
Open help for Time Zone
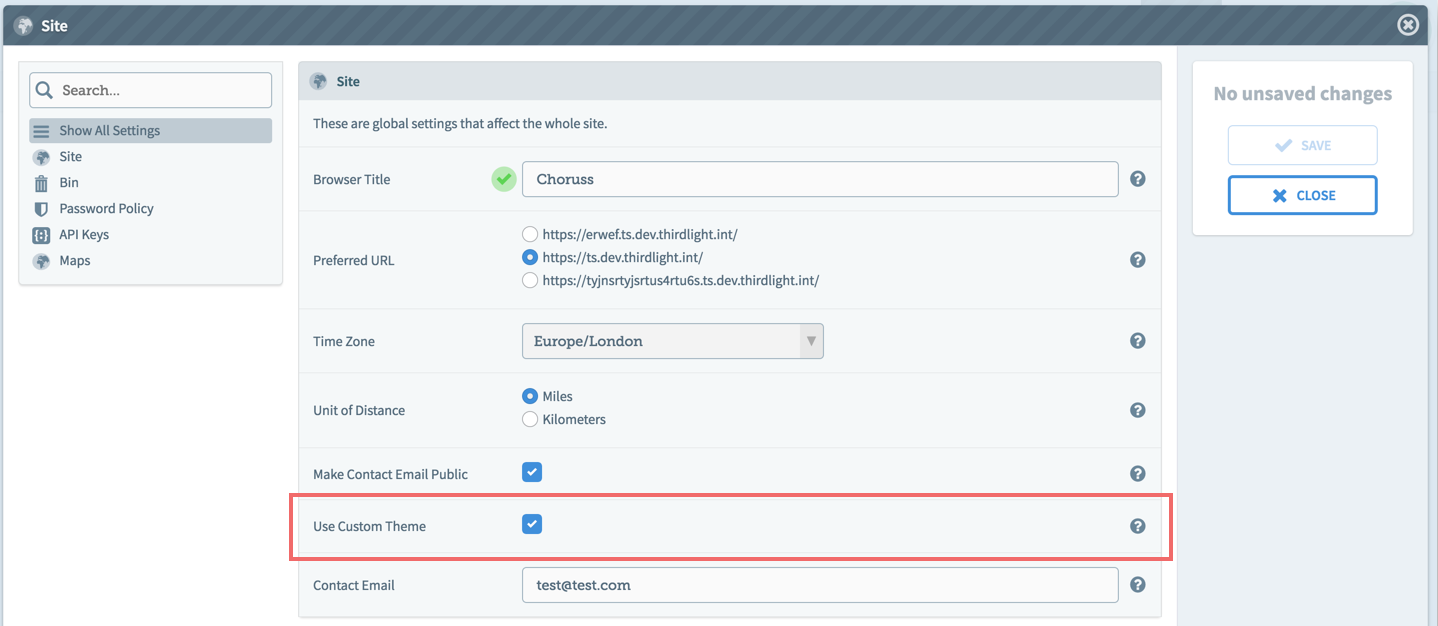pyautogui.click(x=1137, y=340)
